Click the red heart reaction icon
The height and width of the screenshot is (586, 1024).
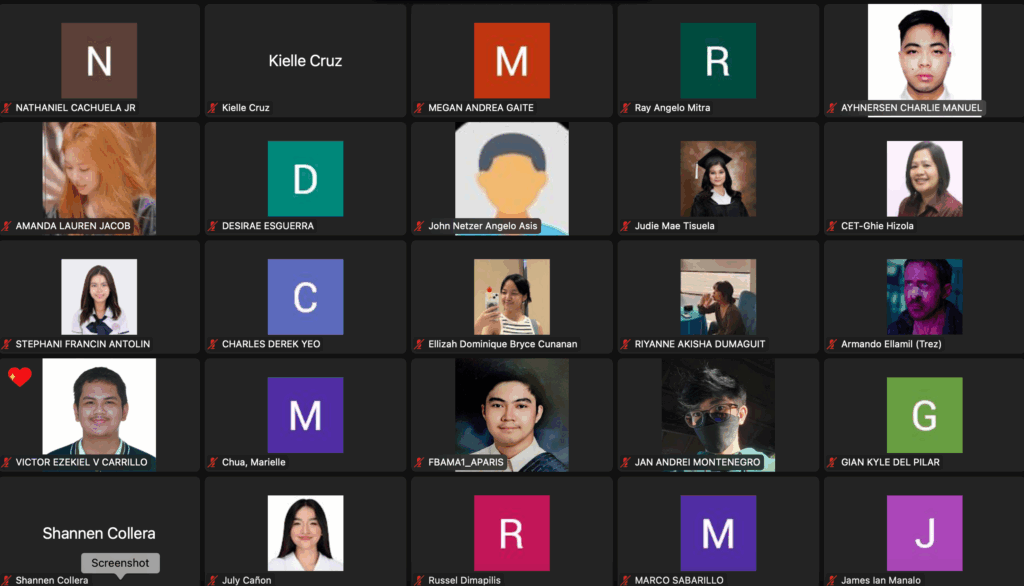click(20, 377)
